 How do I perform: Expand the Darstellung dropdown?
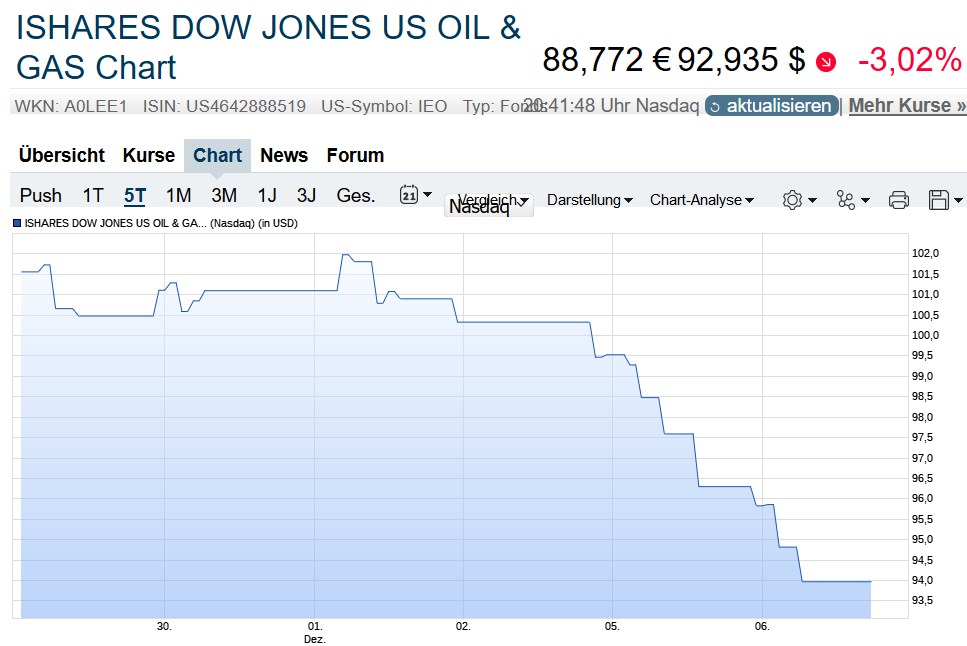point(589,200)
